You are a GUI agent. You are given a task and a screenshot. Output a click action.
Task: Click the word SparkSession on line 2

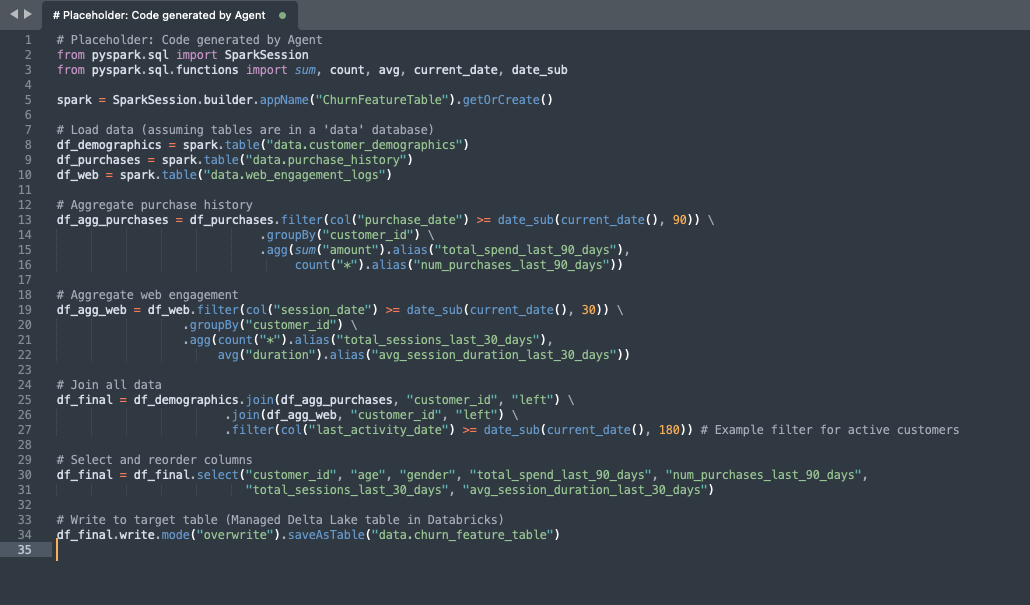click(266, 55)
